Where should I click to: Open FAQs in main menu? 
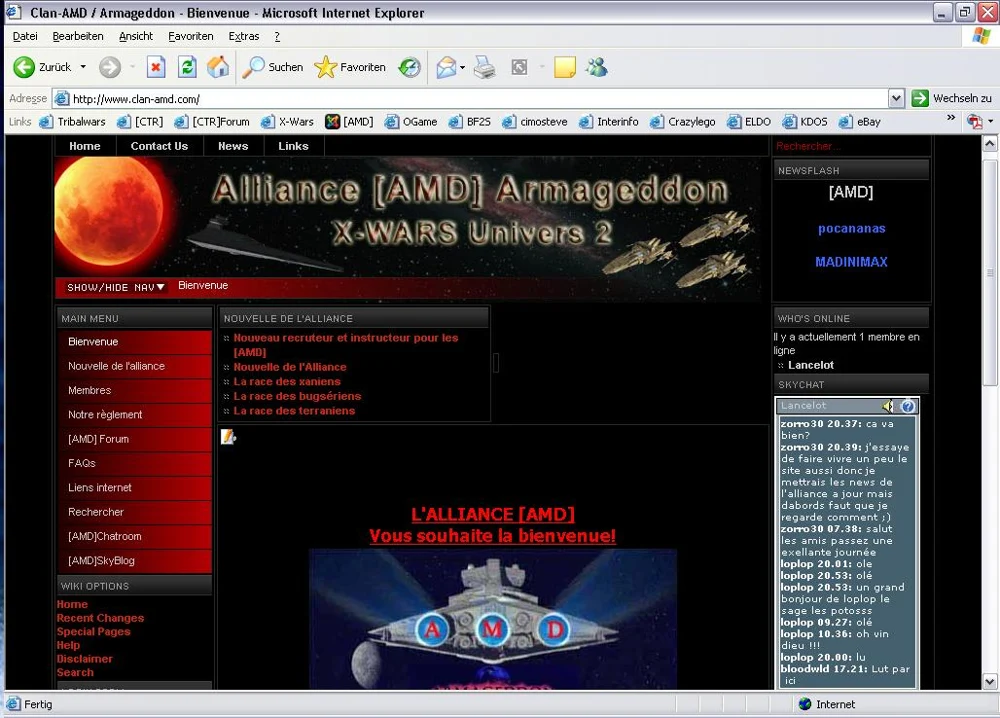[135, 463]
